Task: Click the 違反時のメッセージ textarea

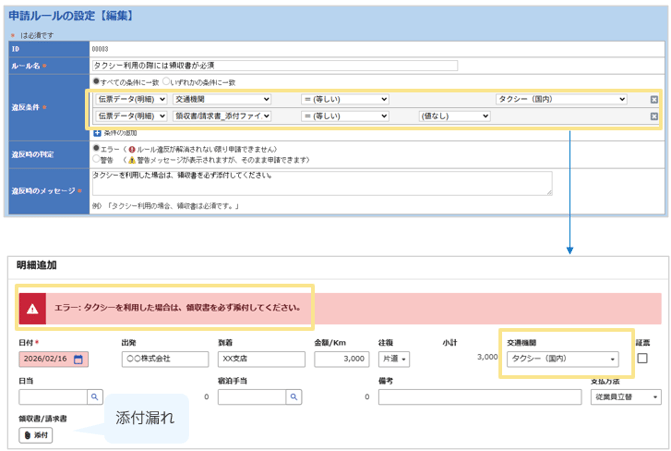Action: click(322, 183)
